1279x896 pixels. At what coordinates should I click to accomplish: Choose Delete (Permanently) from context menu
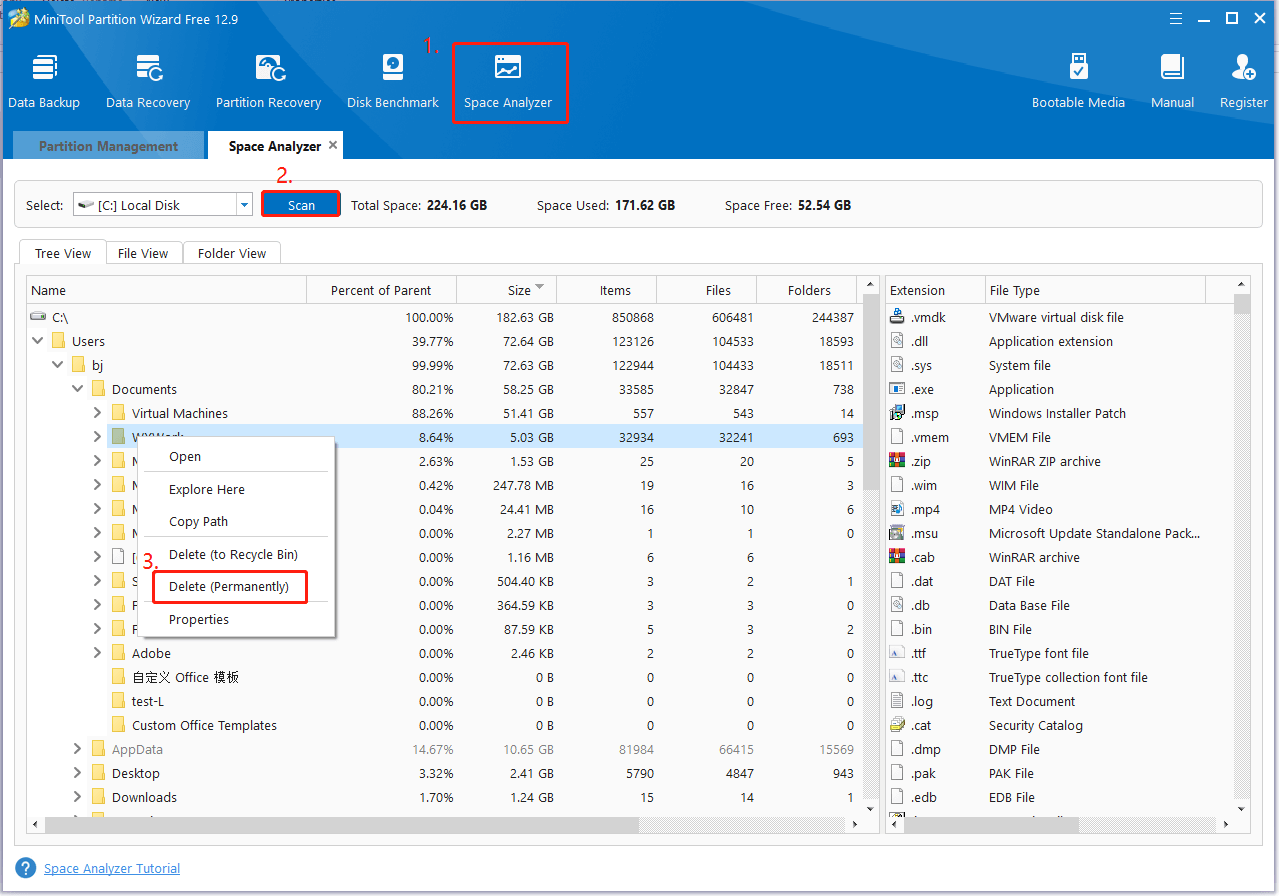pyautogui.click(x=229, y=587)
